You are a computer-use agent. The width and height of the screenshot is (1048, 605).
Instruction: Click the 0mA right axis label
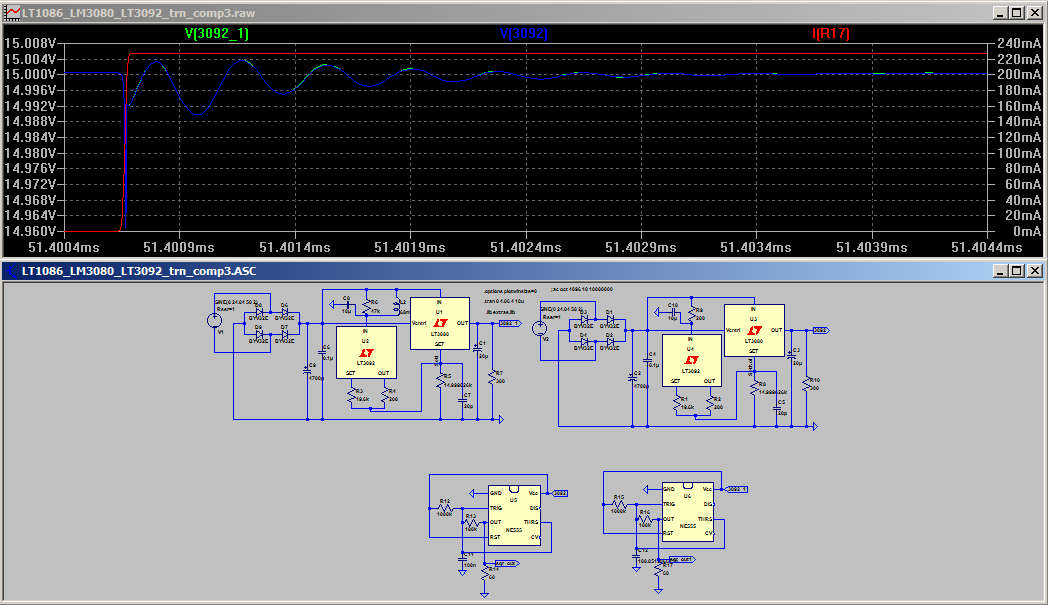(x=1027, y=231)
